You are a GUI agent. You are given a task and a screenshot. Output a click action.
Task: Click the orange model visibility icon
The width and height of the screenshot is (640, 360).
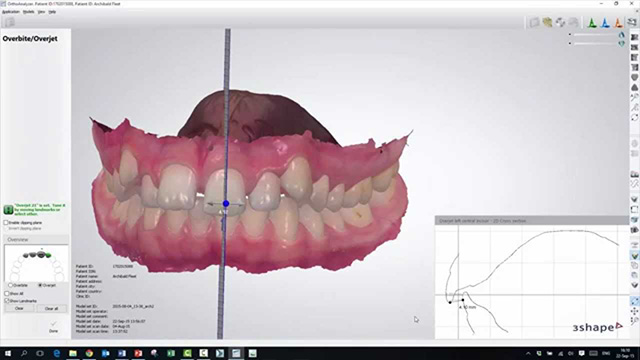tap(618, 23)
